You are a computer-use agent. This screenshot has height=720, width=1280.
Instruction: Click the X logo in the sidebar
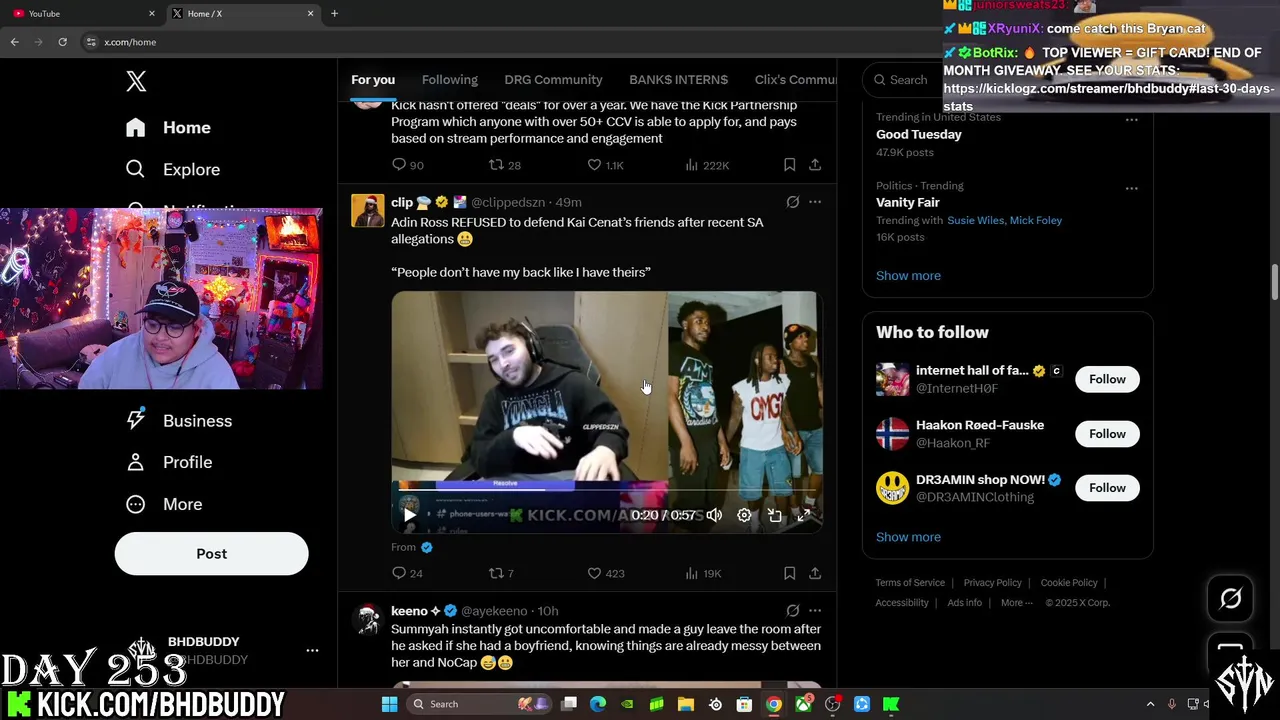[x=136, y=82]
